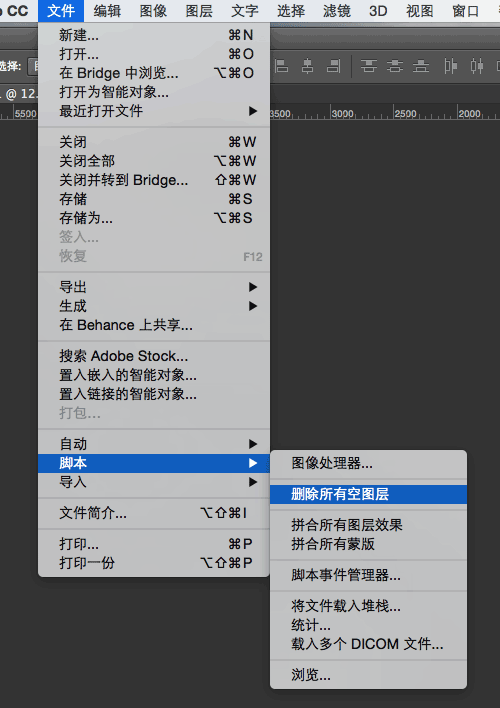This screenshot has height=708, width=500.
Task: Open the 文字 menu
Action: (x=245, y=11)
